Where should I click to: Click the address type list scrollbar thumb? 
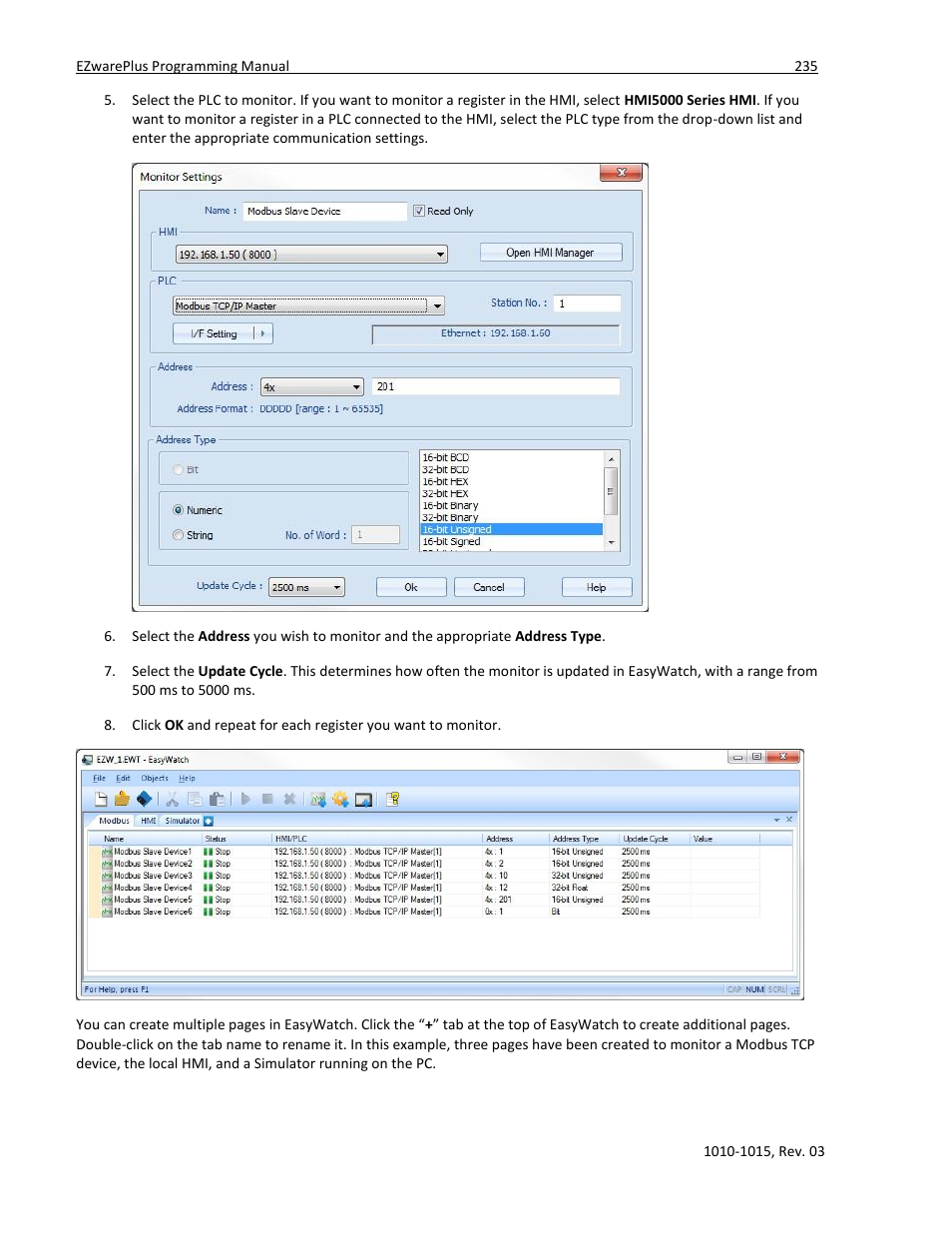pos(611,491)
